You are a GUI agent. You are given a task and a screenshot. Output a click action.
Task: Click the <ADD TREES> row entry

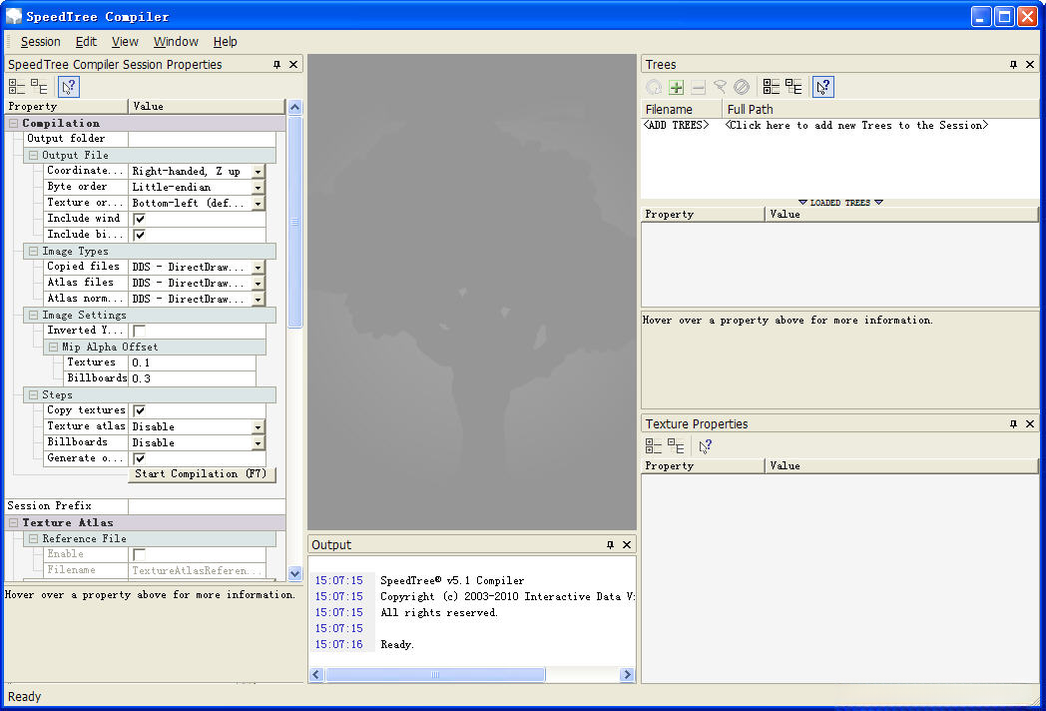(676, 125)
